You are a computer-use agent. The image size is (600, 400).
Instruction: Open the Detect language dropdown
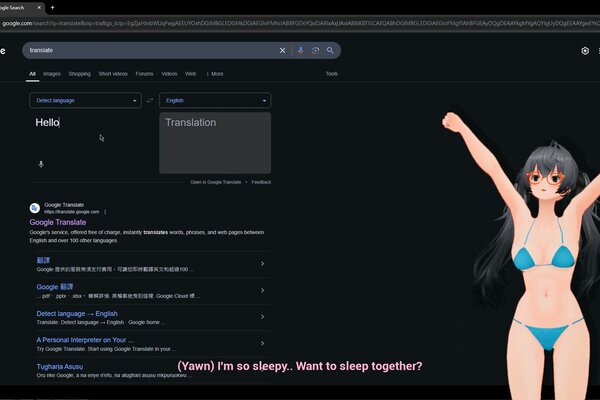coord(85,101)
